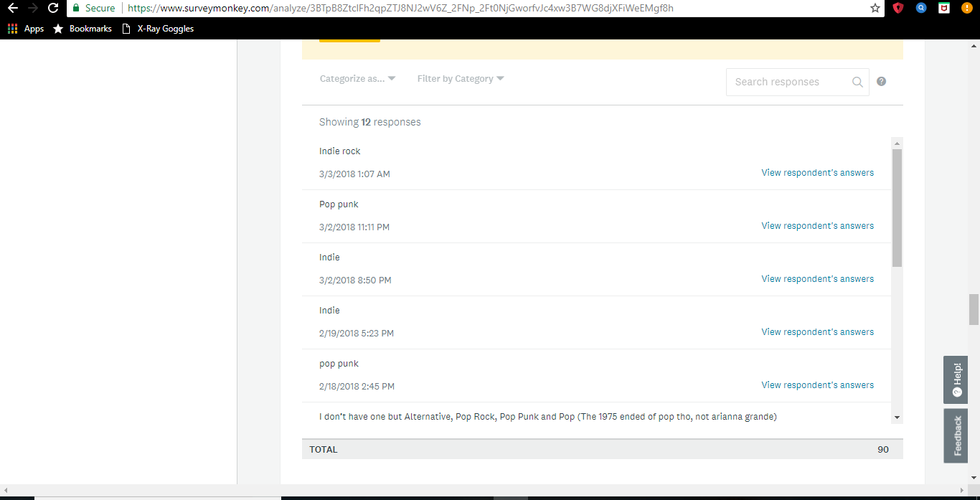Click the horizontal scrollbar left arrow

click(x=6, y=491)
